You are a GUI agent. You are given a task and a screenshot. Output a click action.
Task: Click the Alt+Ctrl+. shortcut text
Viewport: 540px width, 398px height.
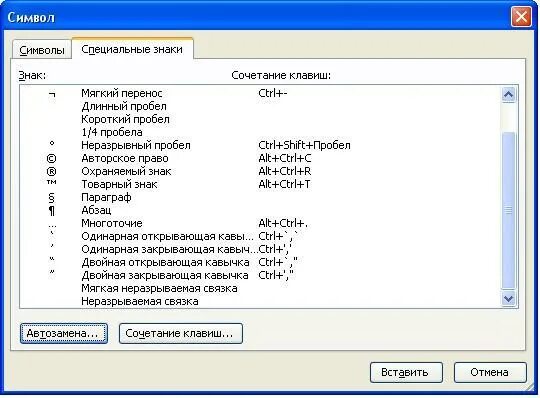[283, 223]
